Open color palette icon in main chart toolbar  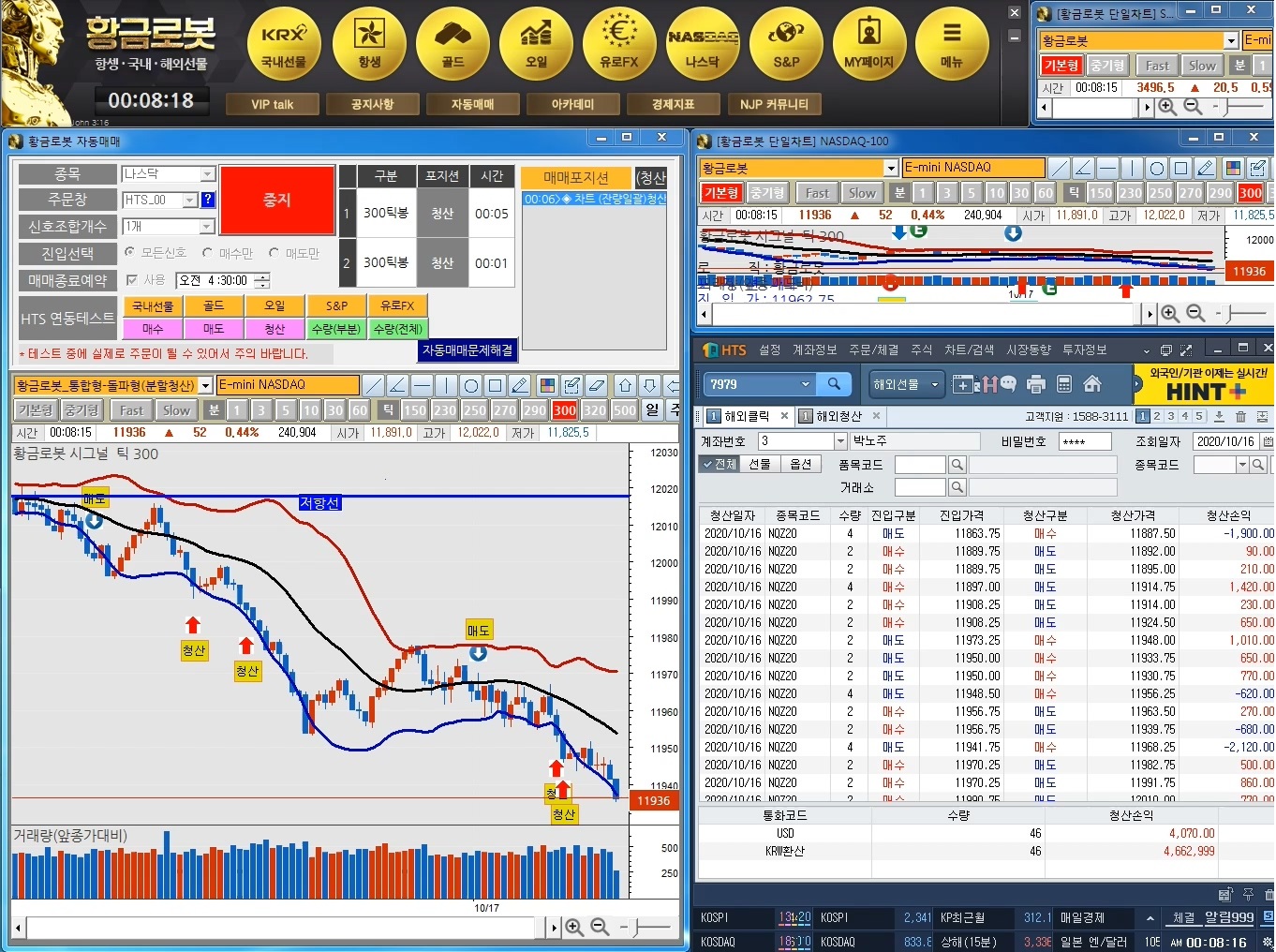547,385
